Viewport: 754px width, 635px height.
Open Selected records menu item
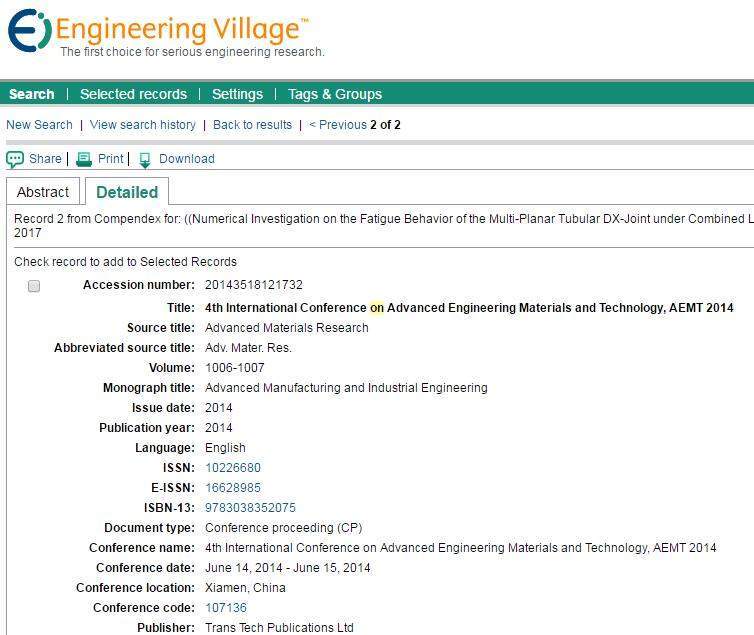133,94
